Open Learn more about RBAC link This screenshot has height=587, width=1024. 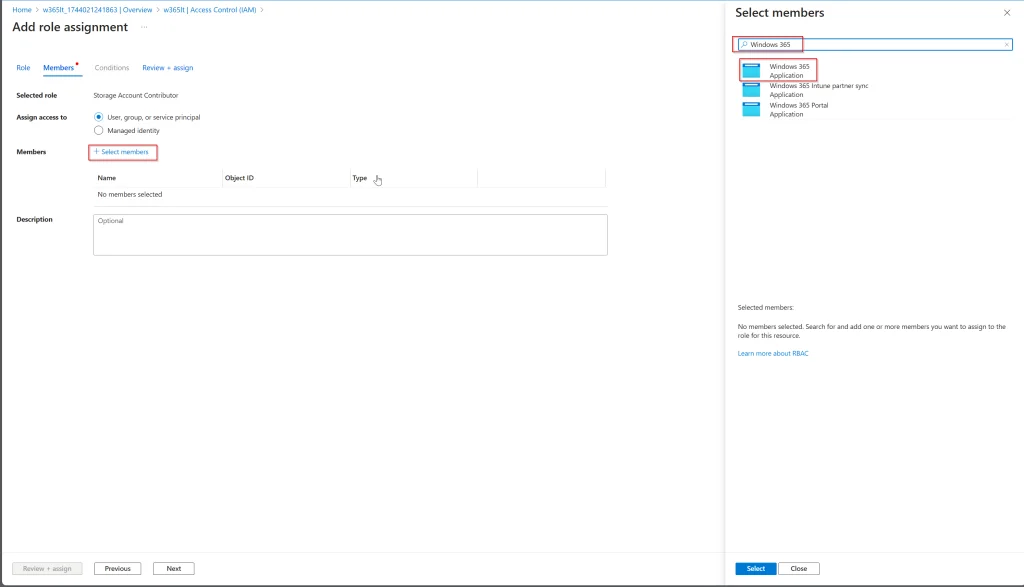click(773, 353)
